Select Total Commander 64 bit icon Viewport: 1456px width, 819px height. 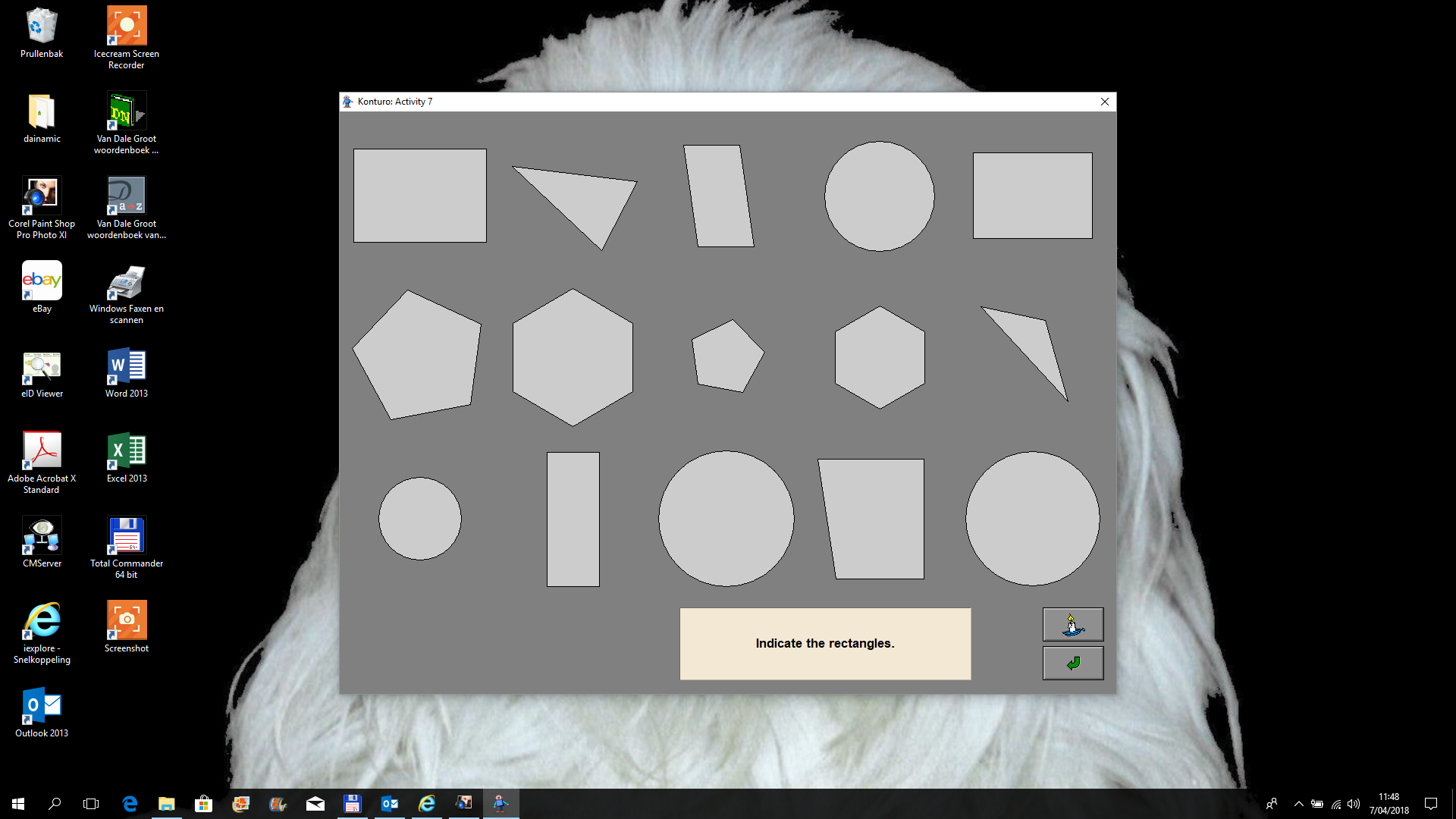tap(127, 548)
